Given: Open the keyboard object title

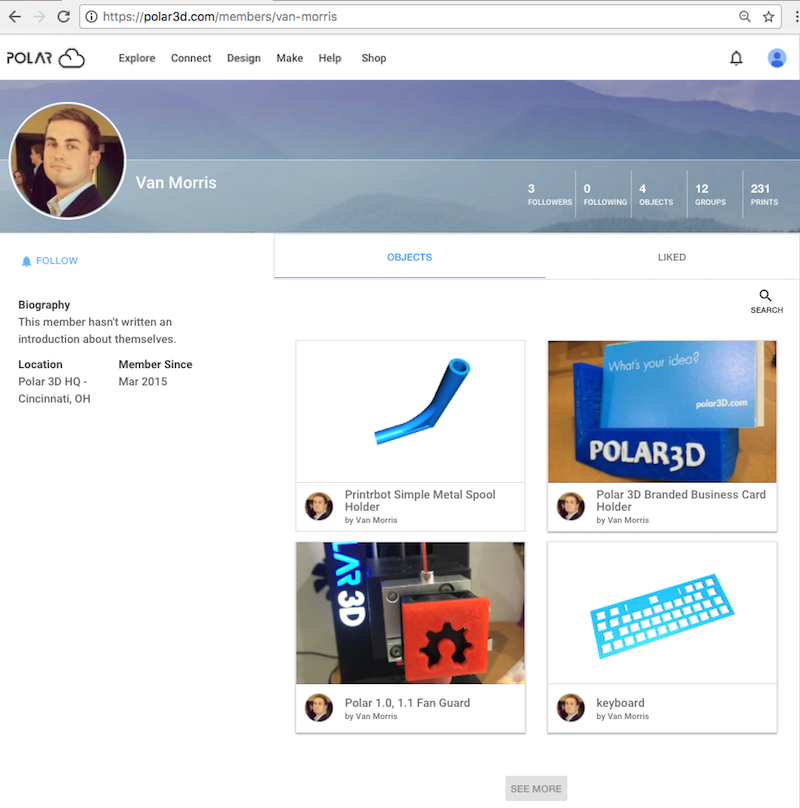Looking at the screenshot, I should coord(620,703).
